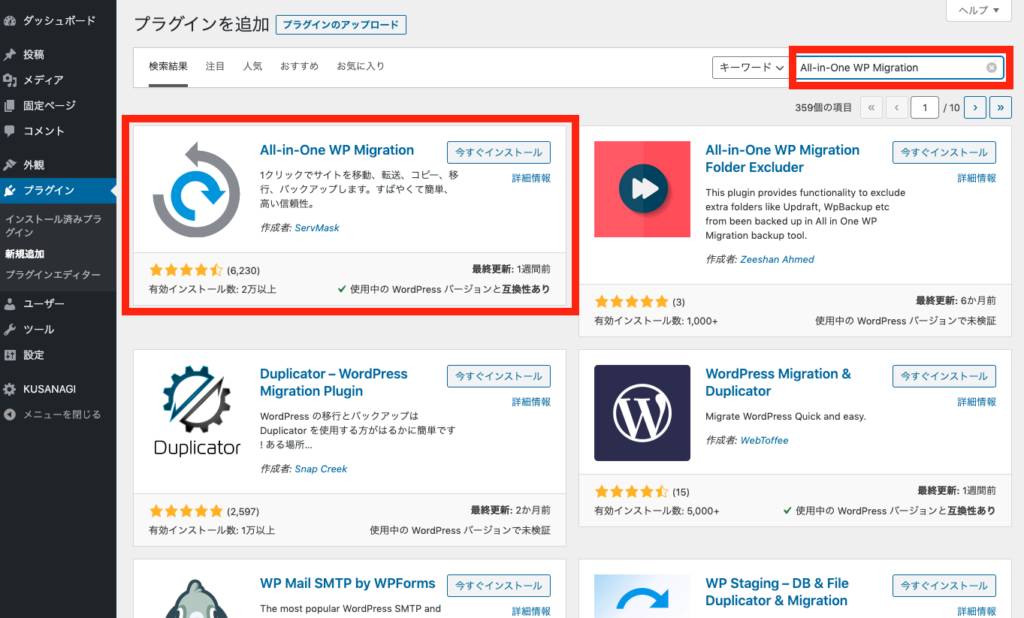
Task: Click the wrench icon beside ツール
Action: pyautogui.click(x=10, y=330)
